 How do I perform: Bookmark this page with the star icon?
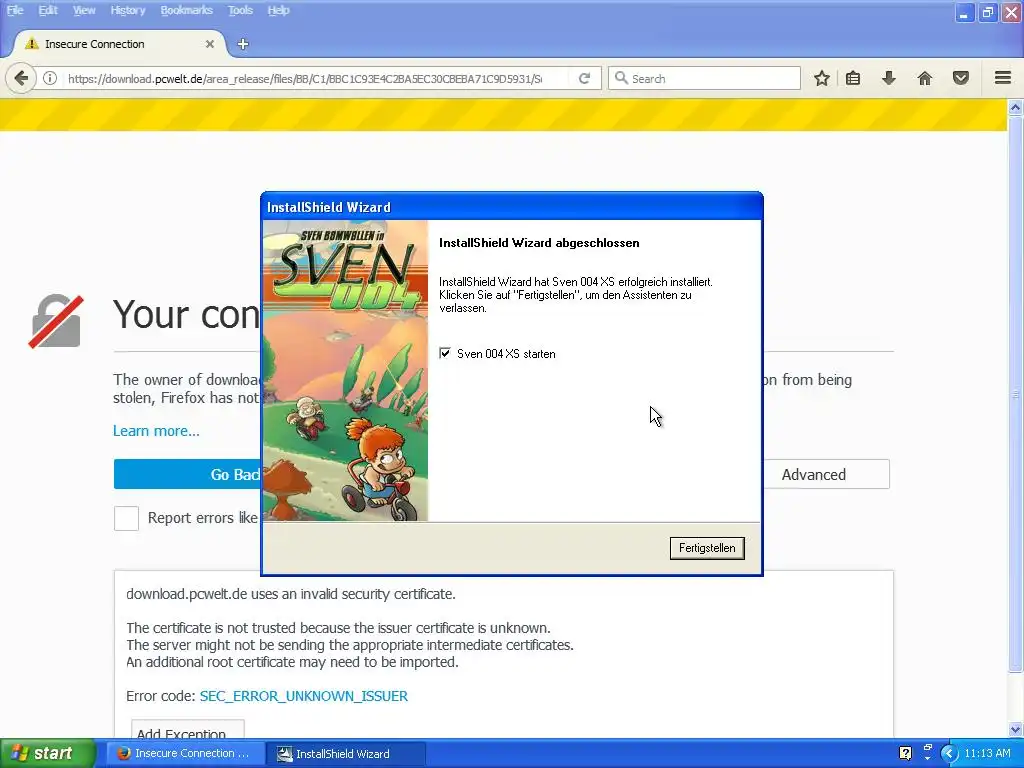[822, 78]
